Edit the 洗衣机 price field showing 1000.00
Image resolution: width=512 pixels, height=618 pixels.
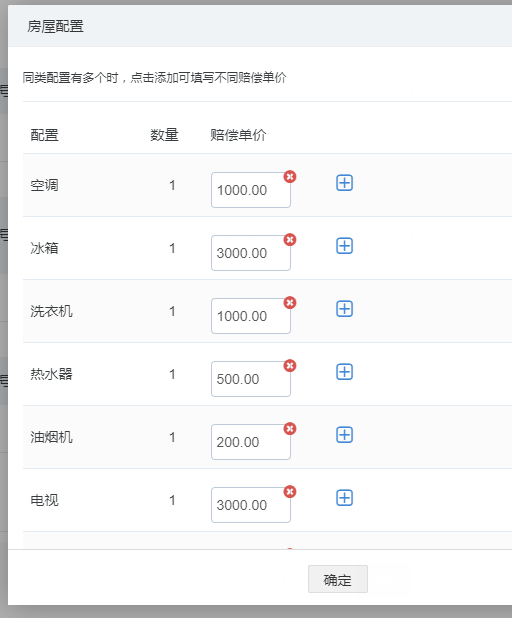pyautogui.click(x=251, y=316)
